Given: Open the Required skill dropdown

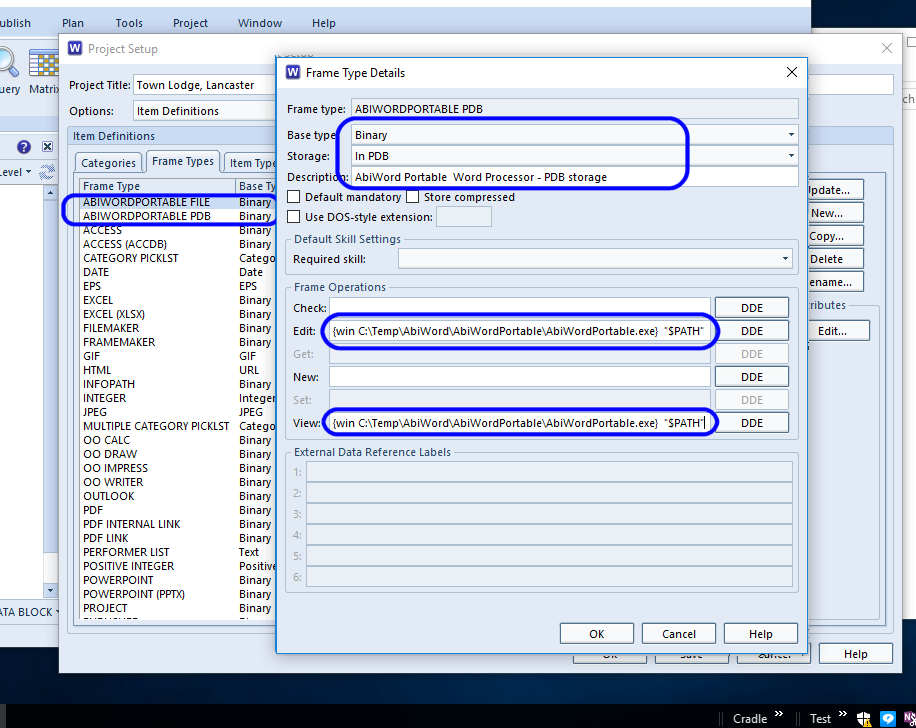Looking at the screenshot, I should pos(785,259).
